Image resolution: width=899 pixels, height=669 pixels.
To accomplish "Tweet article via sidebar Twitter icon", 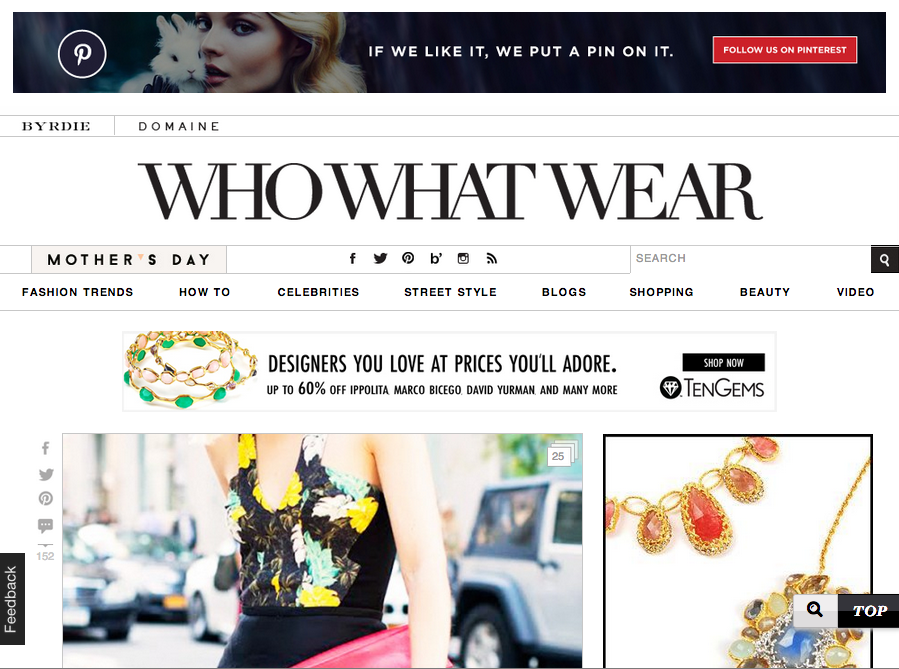I will click(46, 474).
